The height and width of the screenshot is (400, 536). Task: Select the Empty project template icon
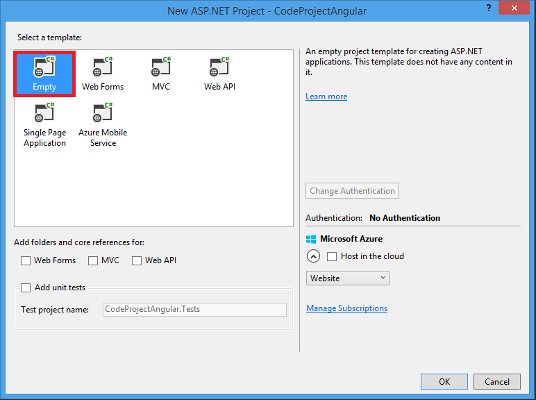[x=44, y=67]
